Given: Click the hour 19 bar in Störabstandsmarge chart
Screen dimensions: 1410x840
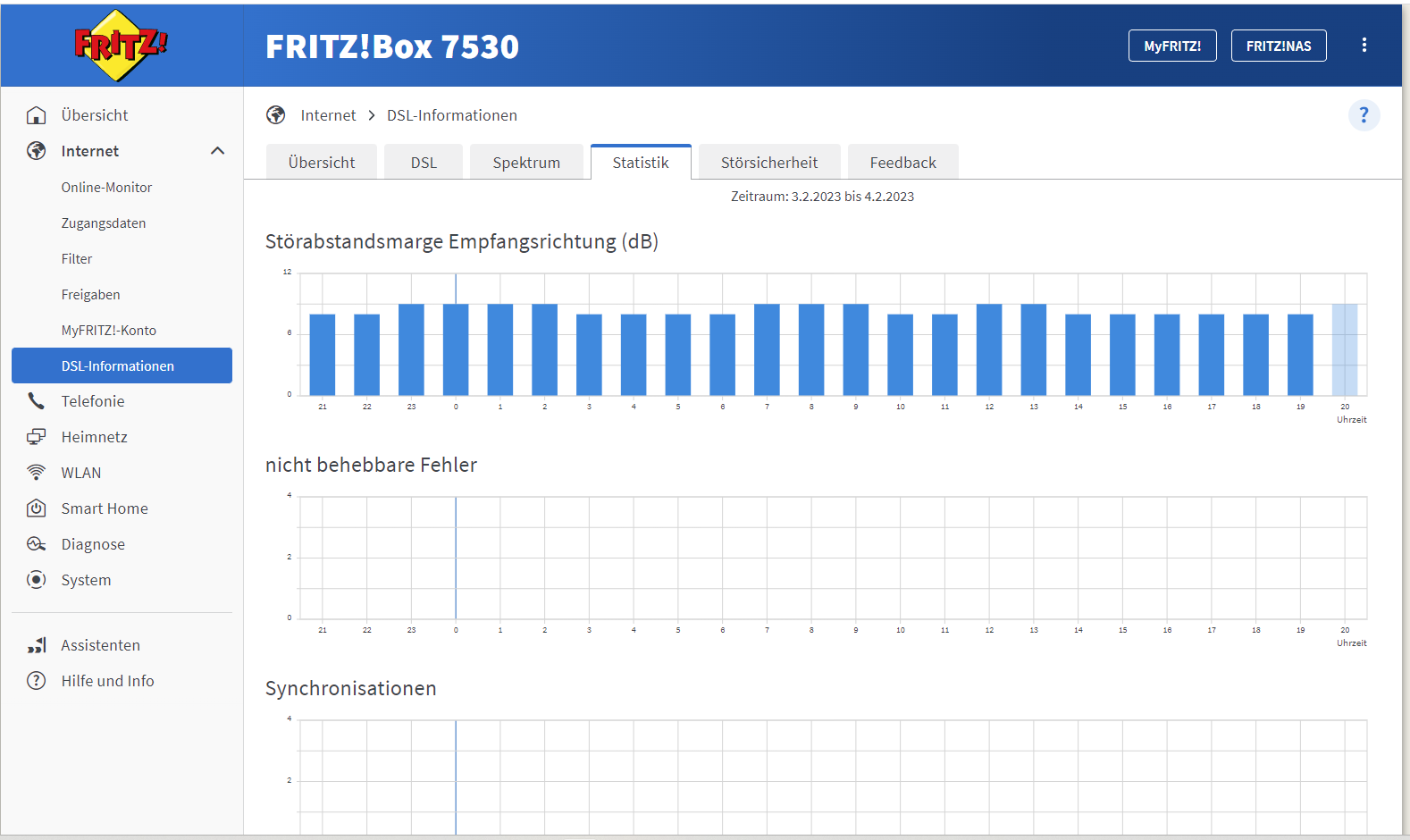Looking at the screenshot, I should click(1300, 355).
